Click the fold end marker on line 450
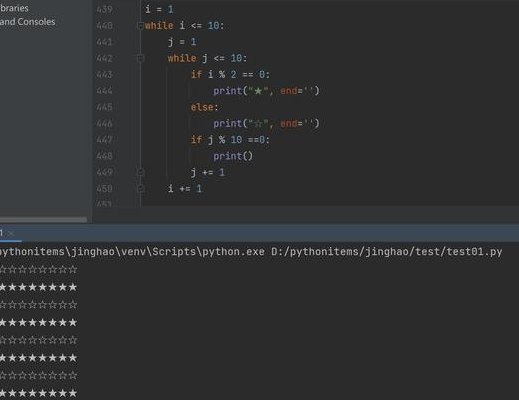The width and height of the screenshot is (519, 400). pos(140,189)
